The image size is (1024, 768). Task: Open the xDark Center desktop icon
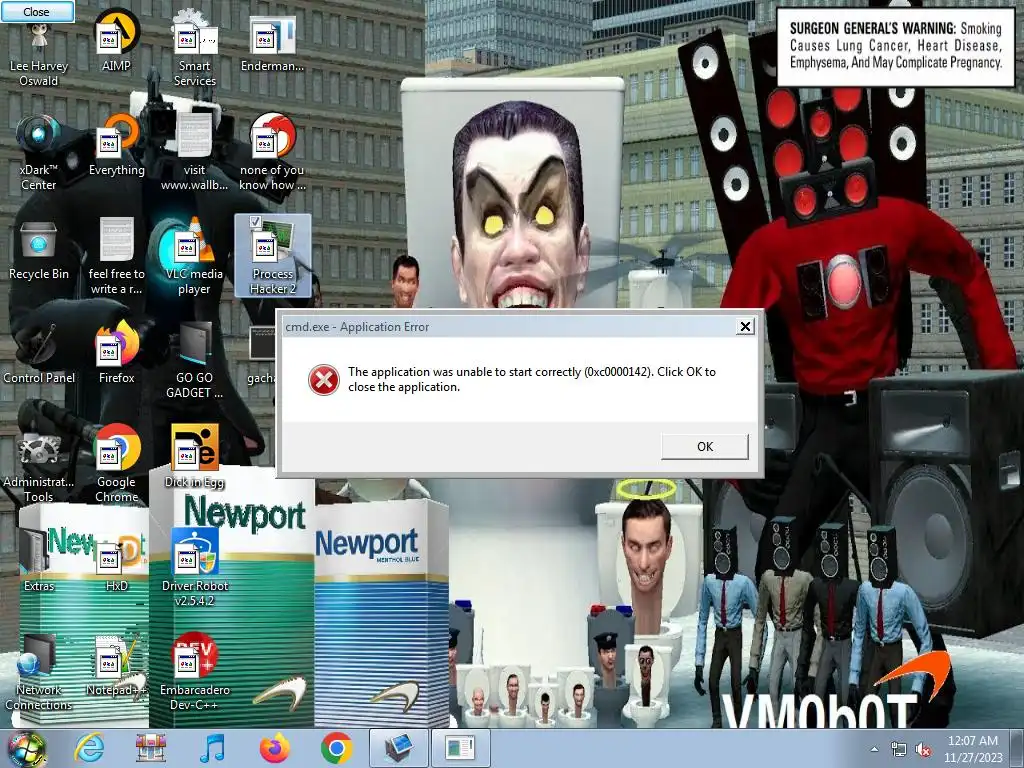click(x=39, y=153)
